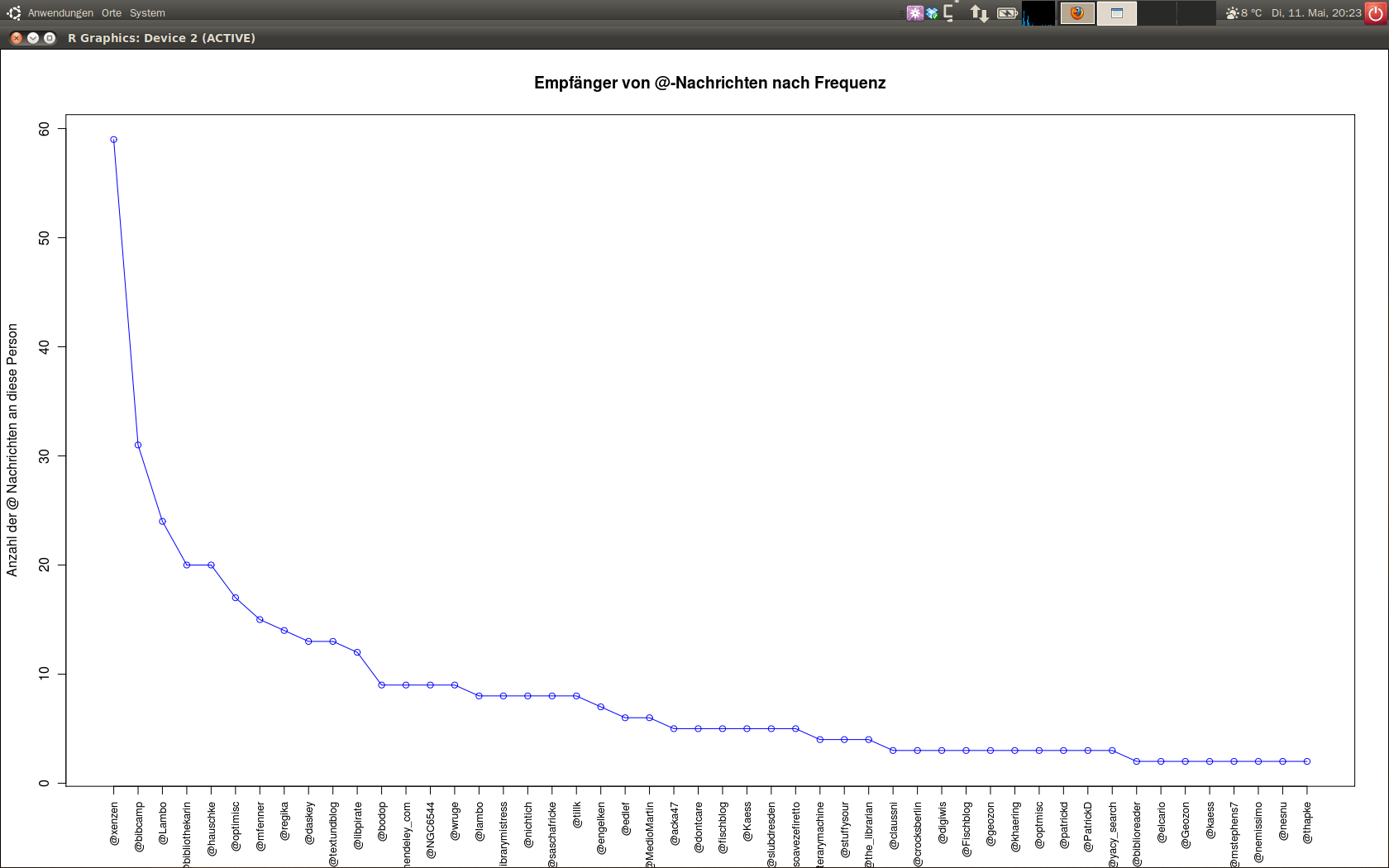Close the R Graphics window
The image size is (1389, 868).
coord(17,38)
